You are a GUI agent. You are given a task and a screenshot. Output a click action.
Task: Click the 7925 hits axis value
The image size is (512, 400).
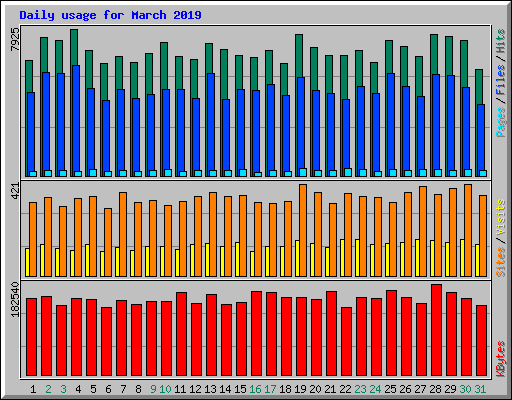(15, 39)
